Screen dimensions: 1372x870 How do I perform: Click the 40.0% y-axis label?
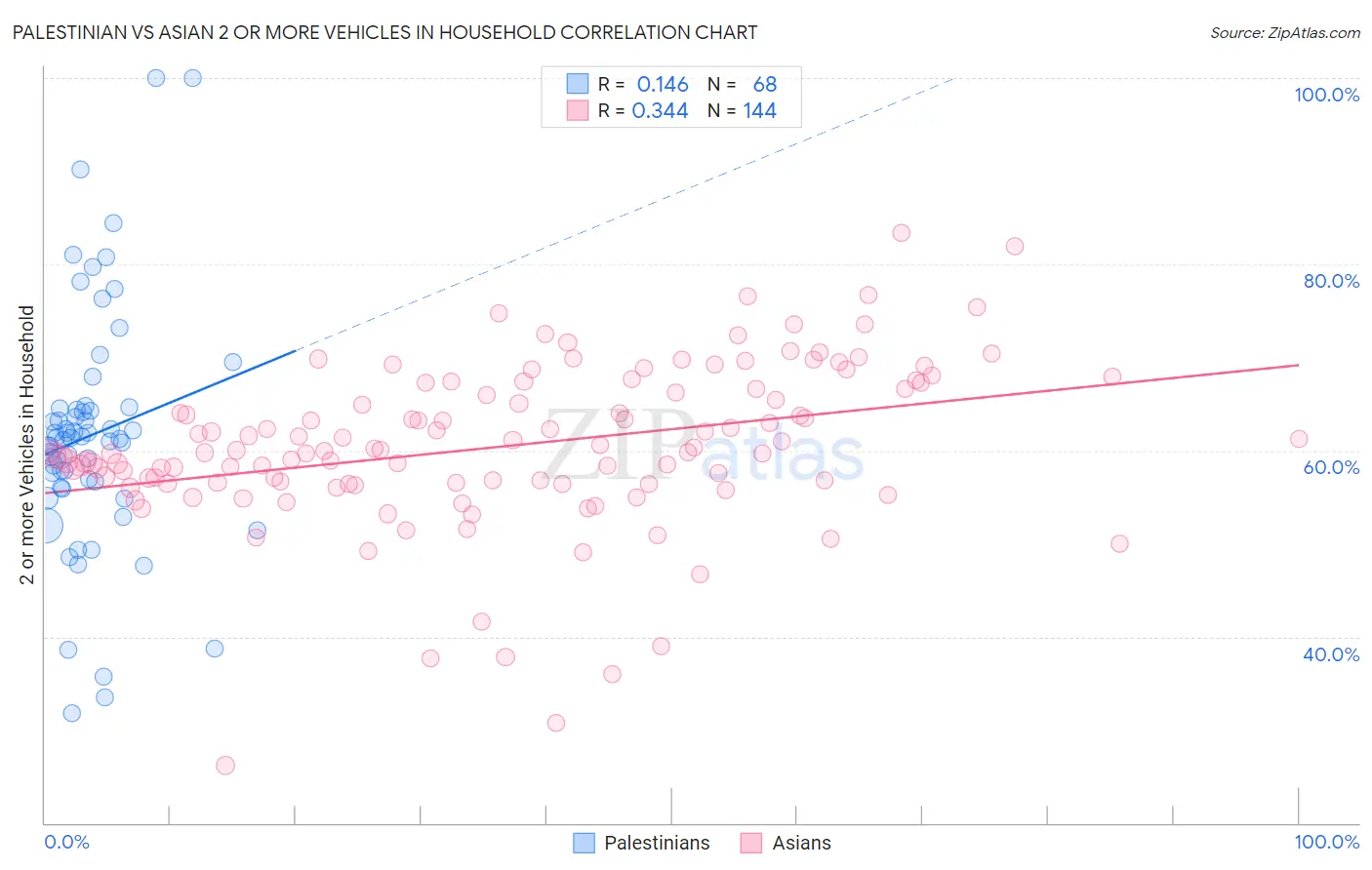tap(1331, 654)
